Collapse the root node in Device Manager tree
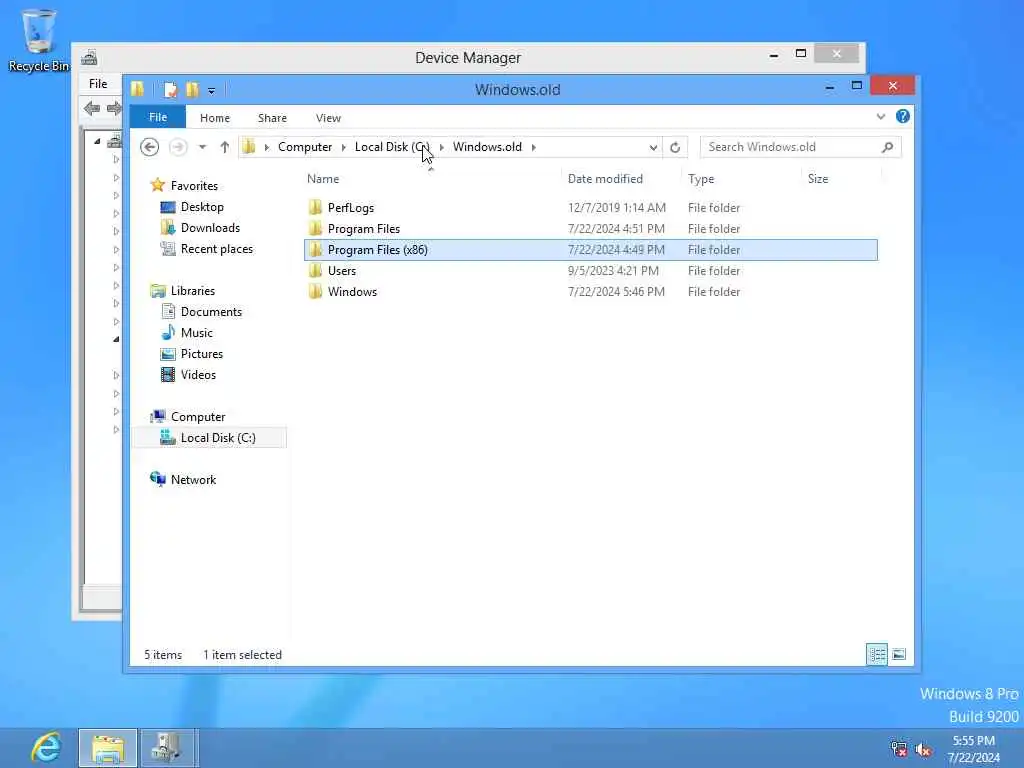Viewport: 1024px width, 768px height. click(97, 141)
